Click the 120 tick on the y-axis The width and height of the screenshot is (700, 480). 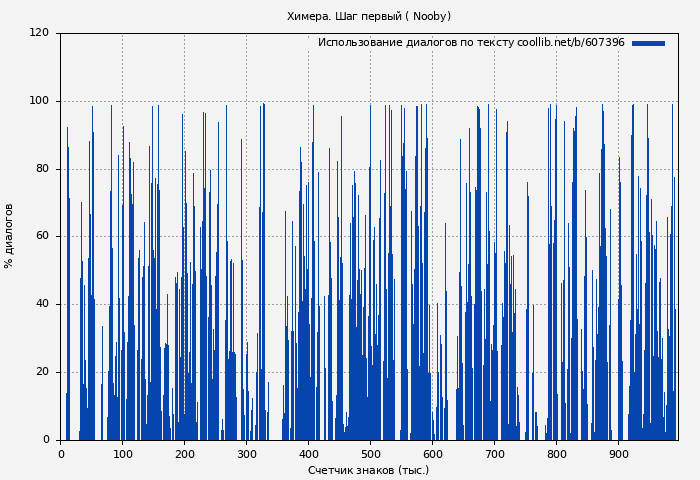39,33
